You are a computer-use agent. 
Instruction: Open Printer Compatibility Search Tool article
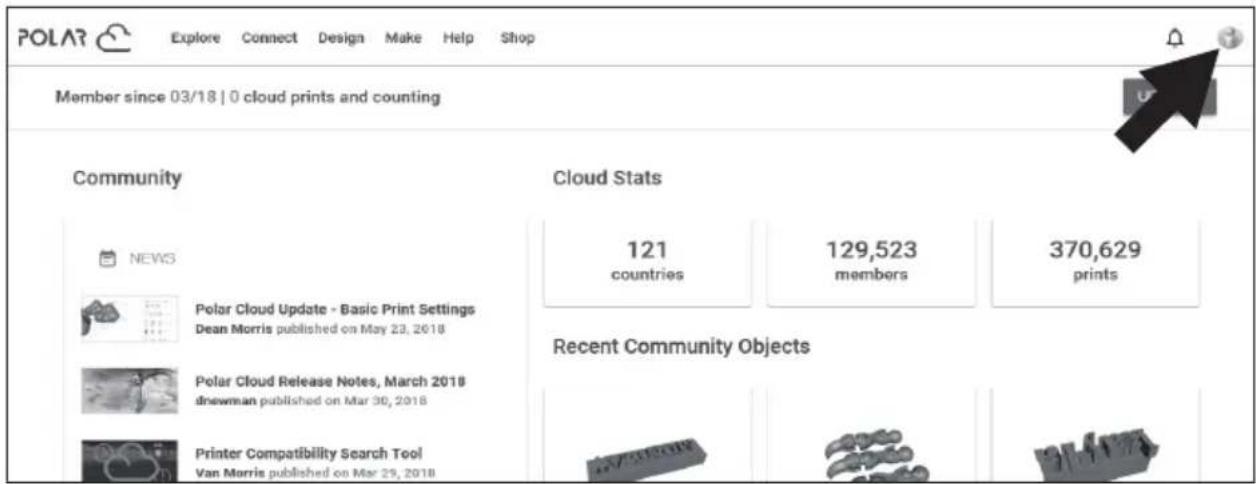click(x=309, y=454)
